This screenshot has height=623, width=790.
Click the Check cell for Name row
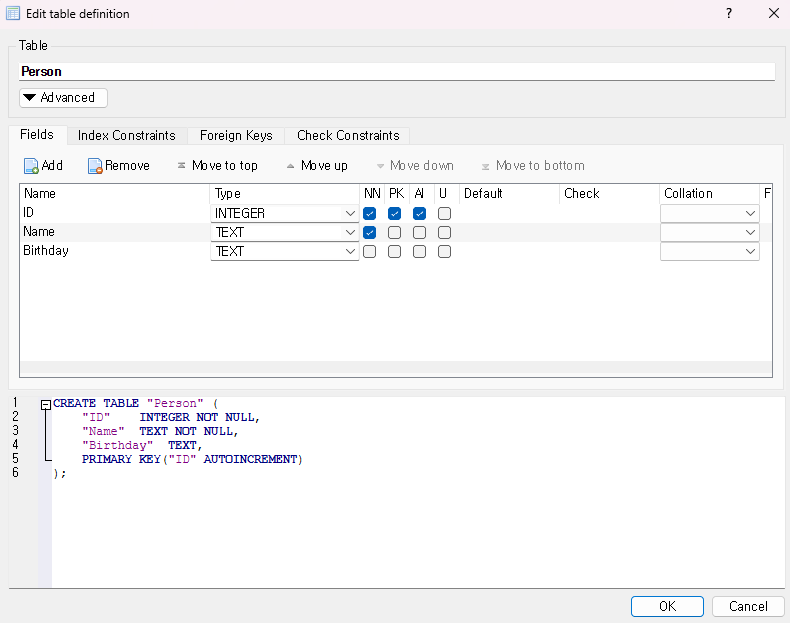[x=609, y=233]
